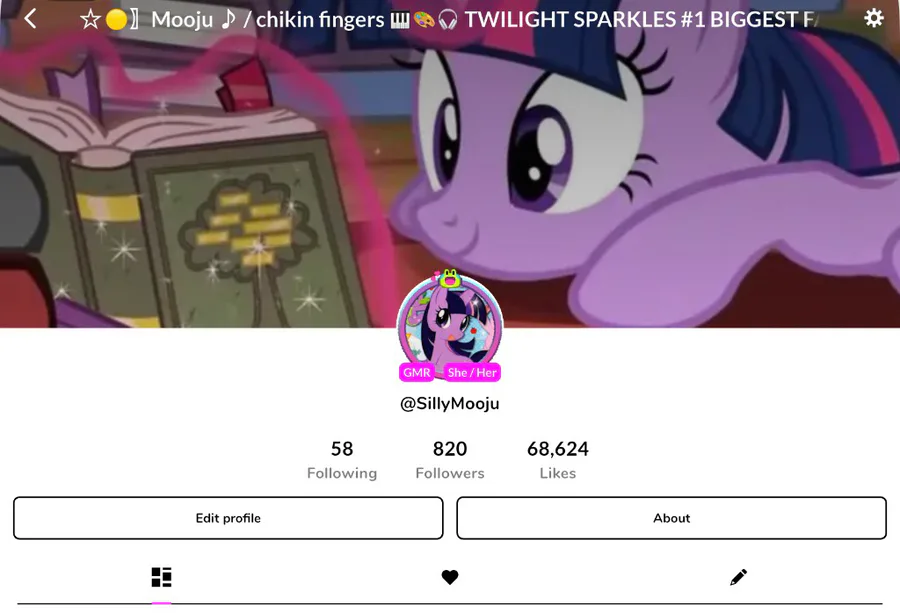This screenshot has height=613, width=900.
Task: Open the posts grid tab
Action: 161,577
